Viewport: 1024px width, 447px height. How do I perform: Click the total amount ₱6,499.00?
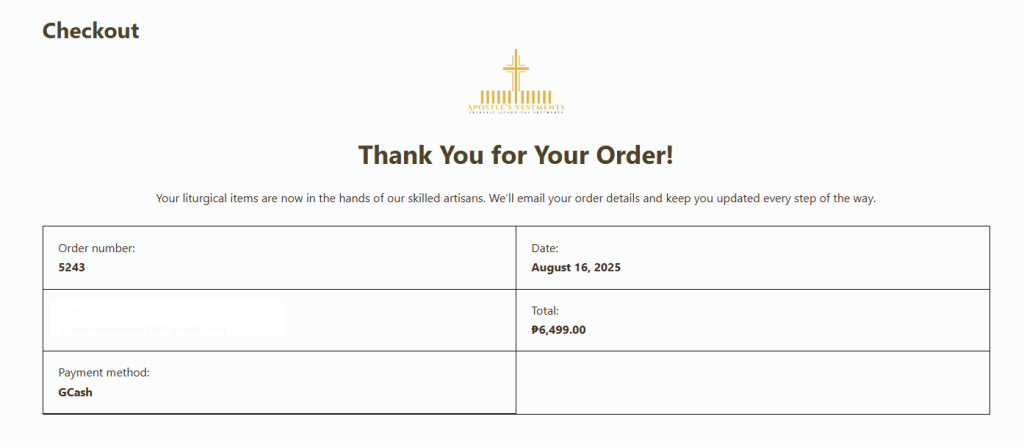click(x=558, y=330)
